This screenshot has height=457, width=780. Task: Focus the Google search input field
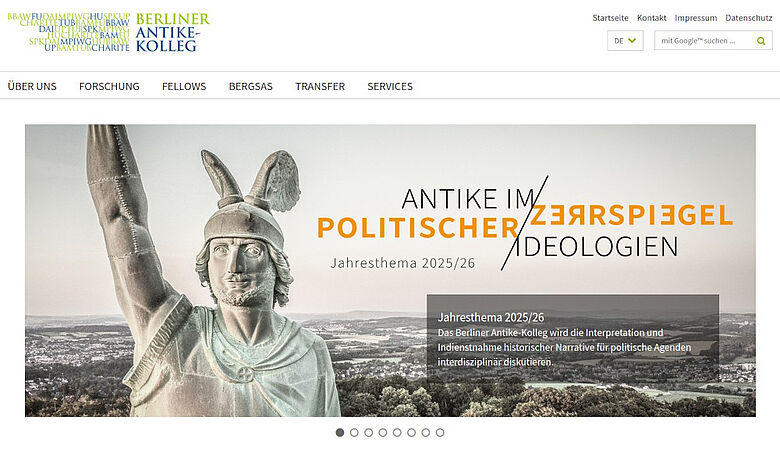703,41
